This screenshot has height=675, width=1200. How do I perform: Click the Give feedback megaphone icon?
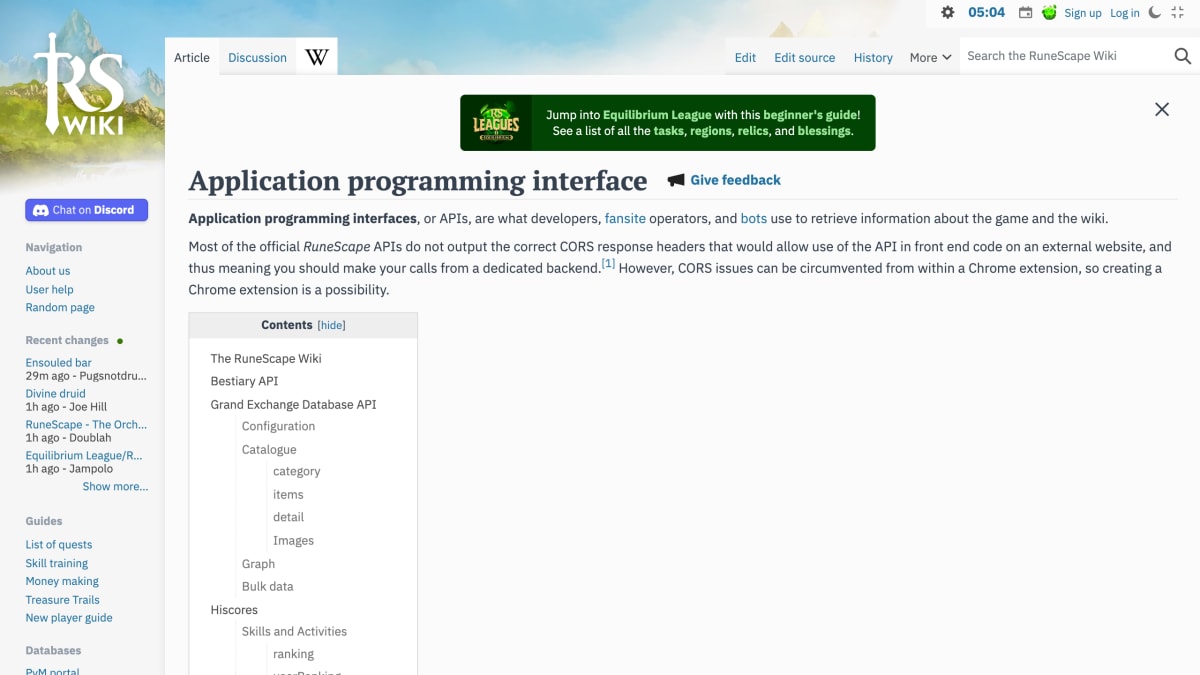tap(676, 180)
